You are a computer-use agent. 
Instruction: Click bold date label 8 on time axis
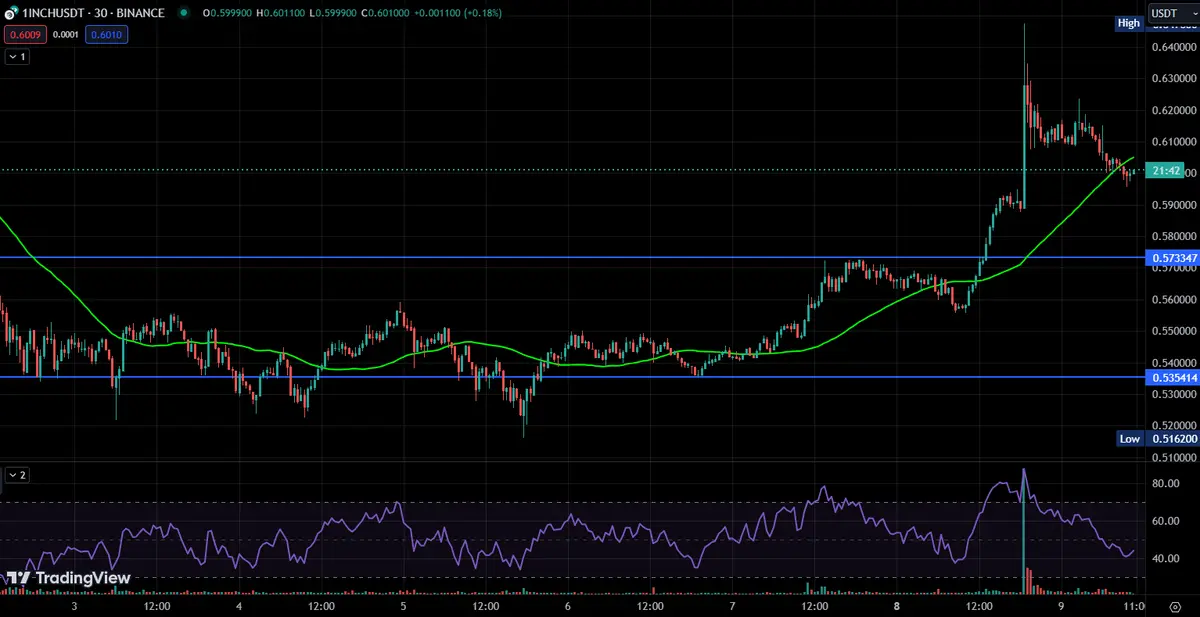(x=897, y=606)
